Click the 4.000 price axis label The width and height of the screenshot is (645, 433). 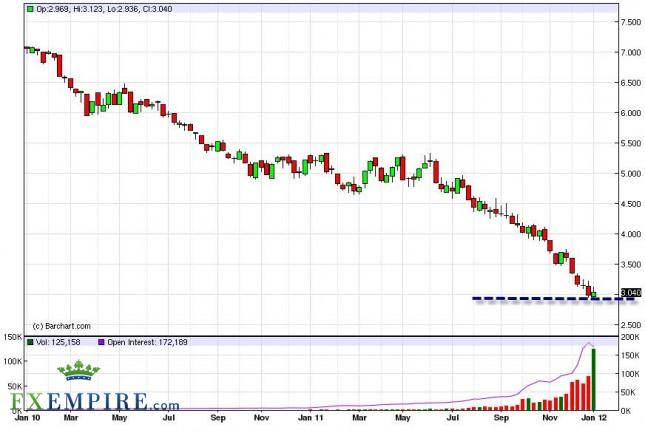[x=631, y=234]
